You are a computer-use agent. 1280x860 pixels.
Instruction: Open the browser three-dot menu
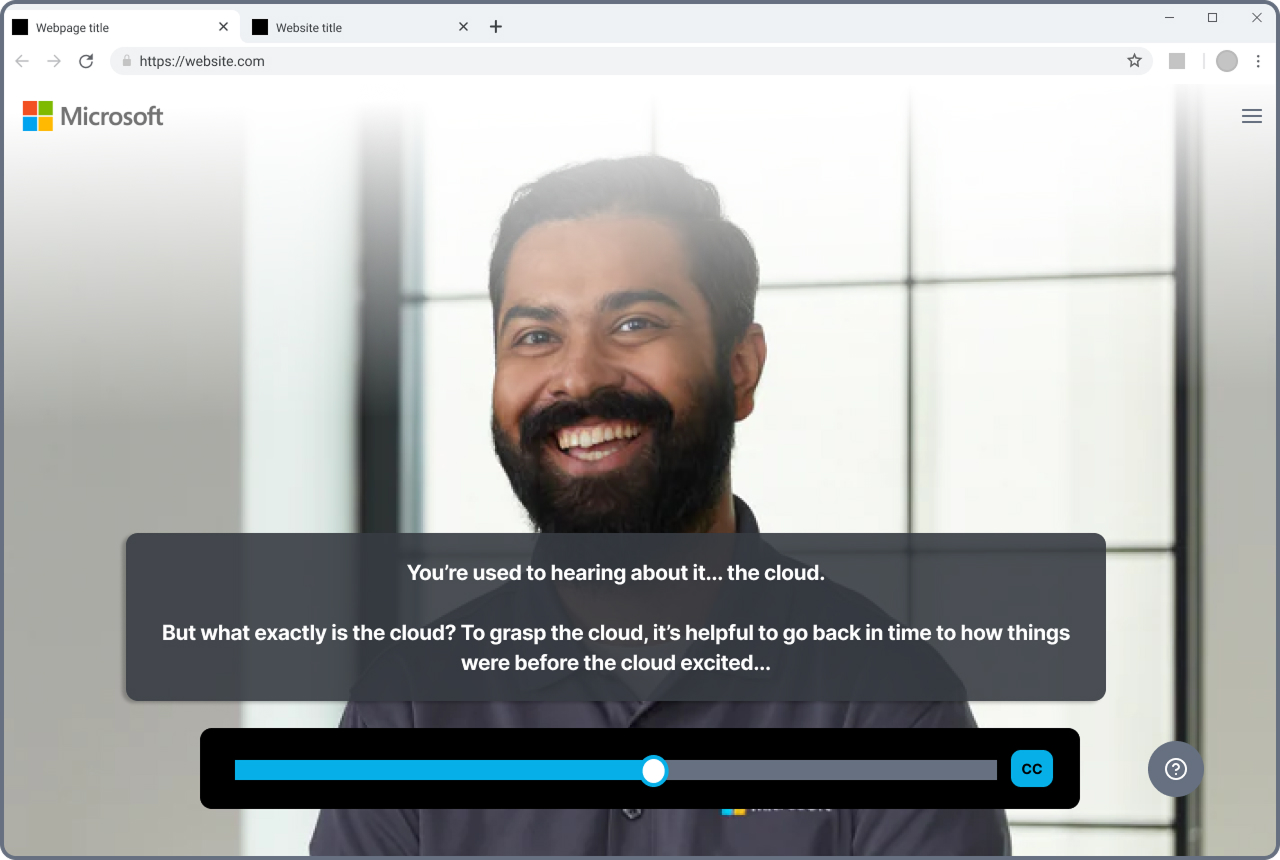[x=1258, y=61]
